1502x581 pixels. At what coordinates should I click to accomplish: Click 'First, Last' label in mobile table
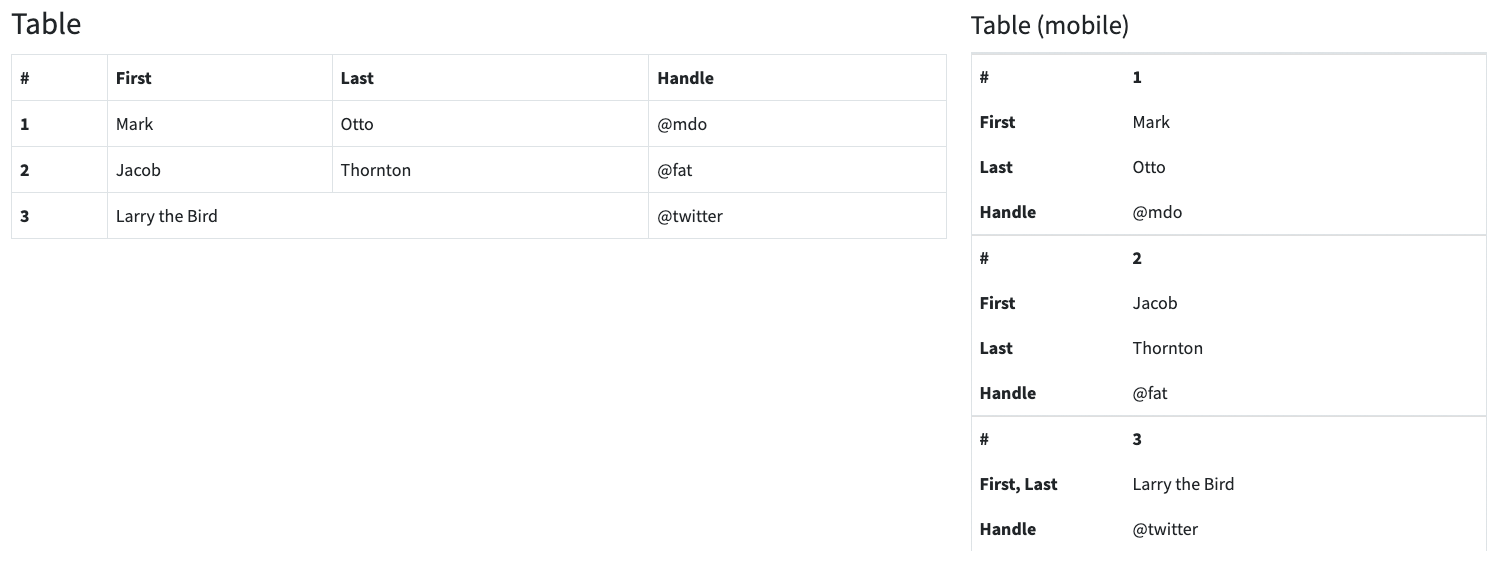1018,484
